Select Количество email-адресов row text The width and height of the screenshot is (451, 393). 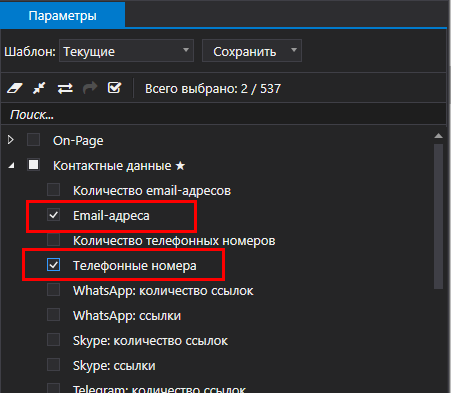tap(152, 191)
